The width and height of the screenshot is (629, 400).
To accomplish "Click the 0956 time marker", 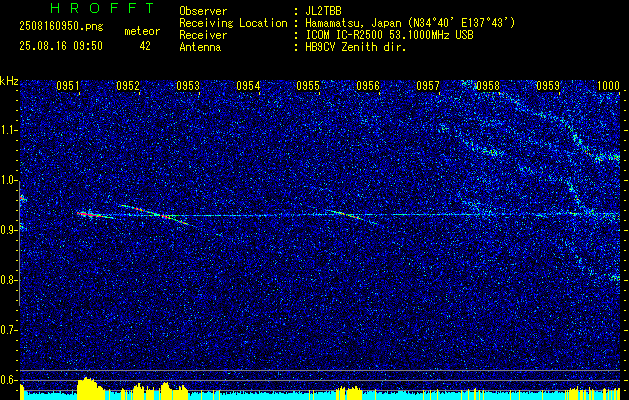I will point(368,86).
